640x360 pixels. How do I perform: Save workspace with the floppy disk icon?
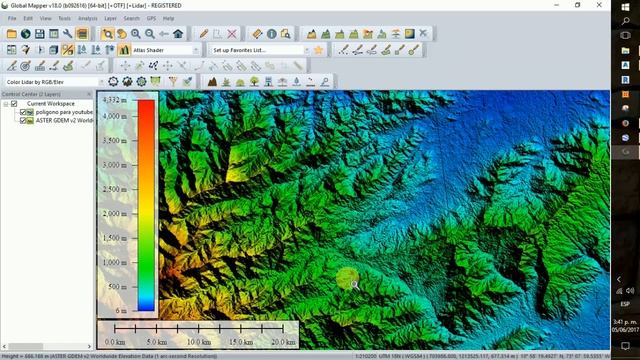[x=40, y=34]
